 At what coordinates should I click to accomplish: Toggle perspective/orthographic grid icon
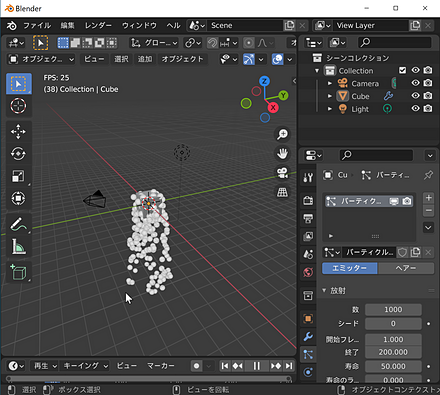click(x=283, y=192)
